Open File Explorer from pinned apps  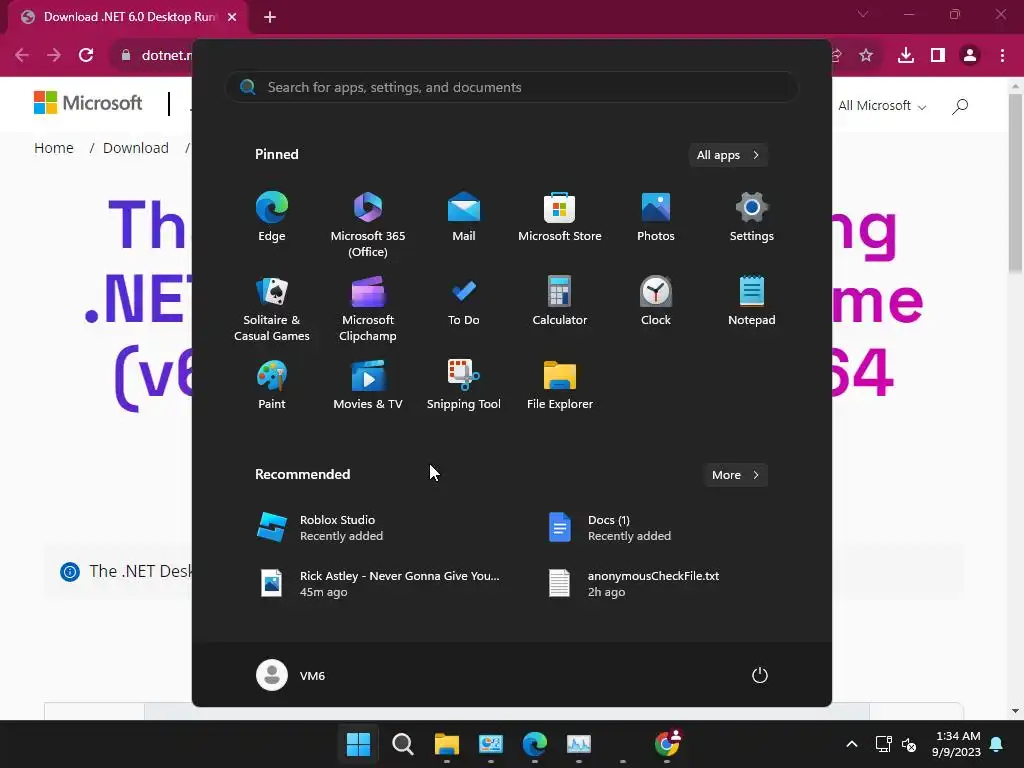(x=560, y=385)
